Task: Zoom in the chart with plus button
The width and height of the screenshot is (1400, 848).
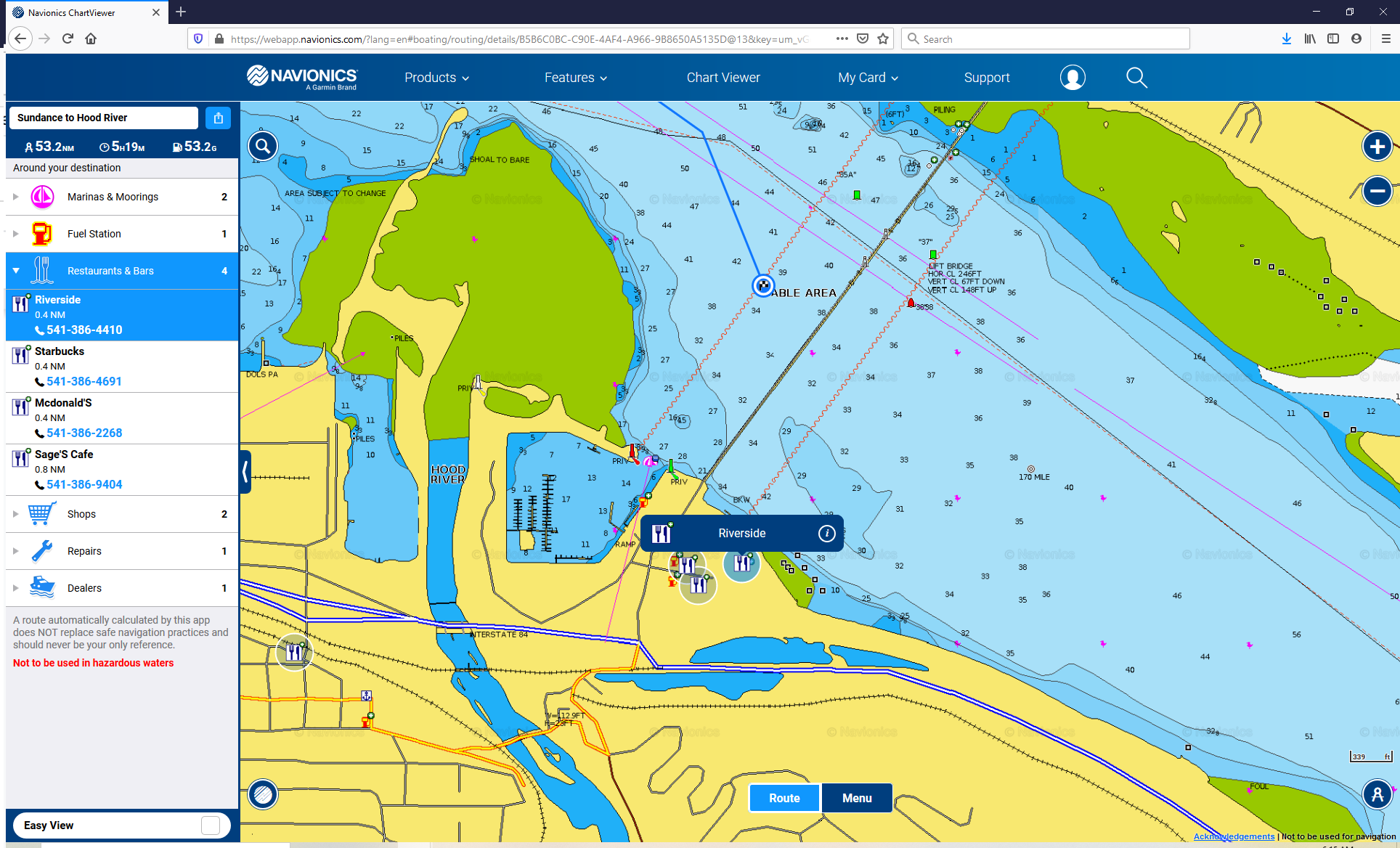Action: (1377, 146)
